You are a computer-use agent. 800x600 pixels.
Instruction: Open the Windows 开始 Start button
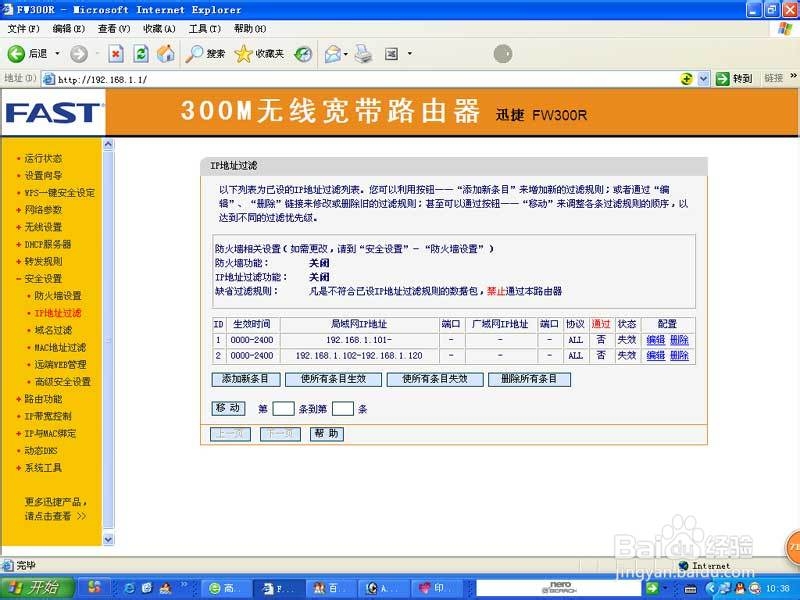click(x=39, y=588)
